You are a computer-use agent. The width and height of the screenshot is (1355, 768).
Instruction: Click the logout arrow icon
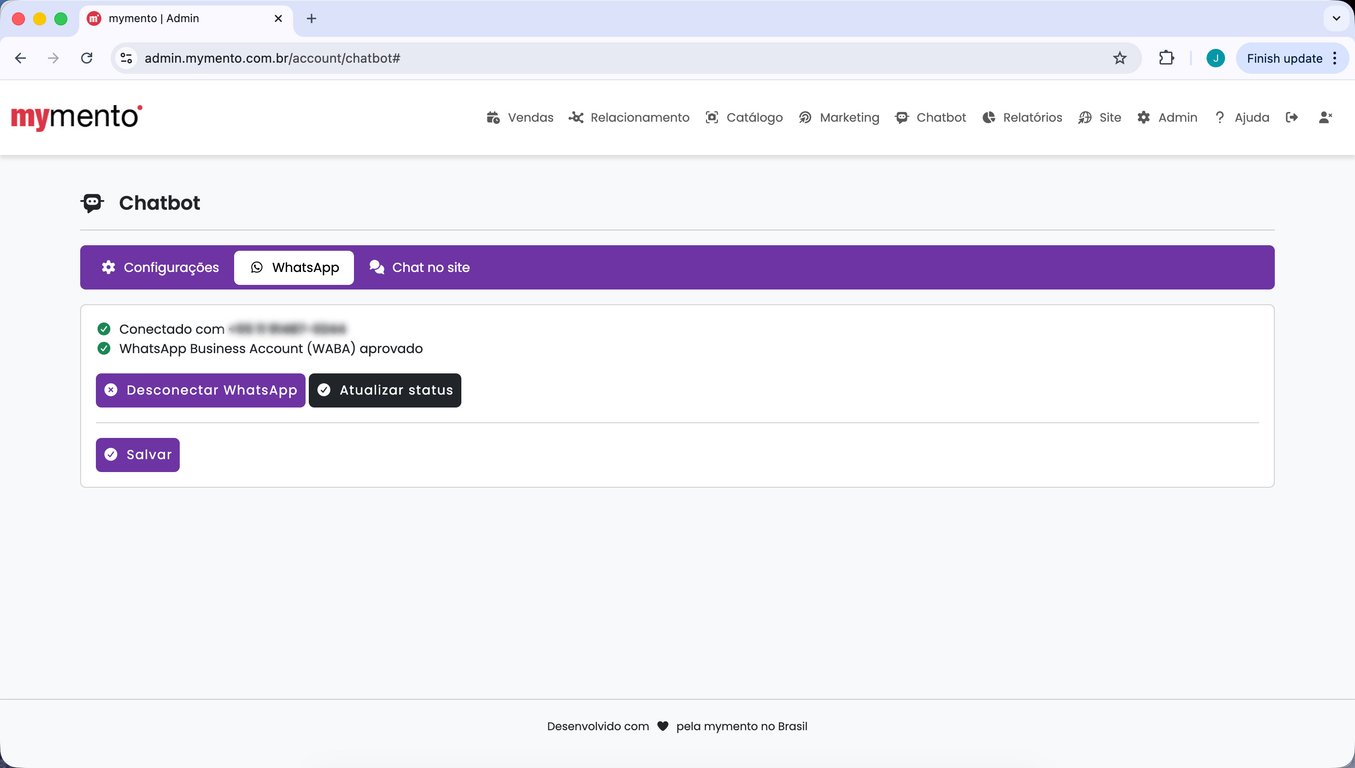coord(1292,118)
